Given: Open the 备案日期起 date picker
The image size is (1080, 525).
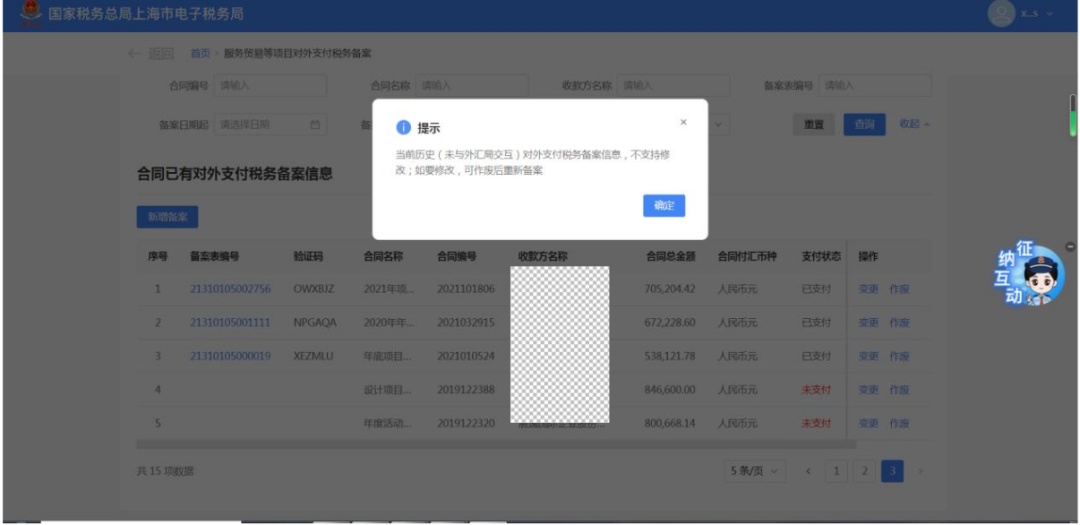Looking at the screenshot, I should point(270,125).
